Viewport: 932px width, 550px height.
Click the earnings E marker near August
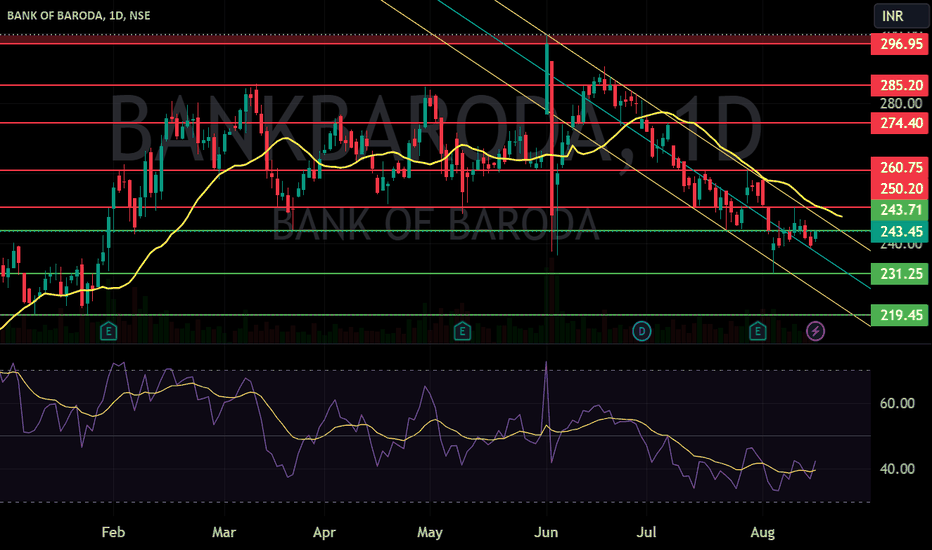pos(757,331)
